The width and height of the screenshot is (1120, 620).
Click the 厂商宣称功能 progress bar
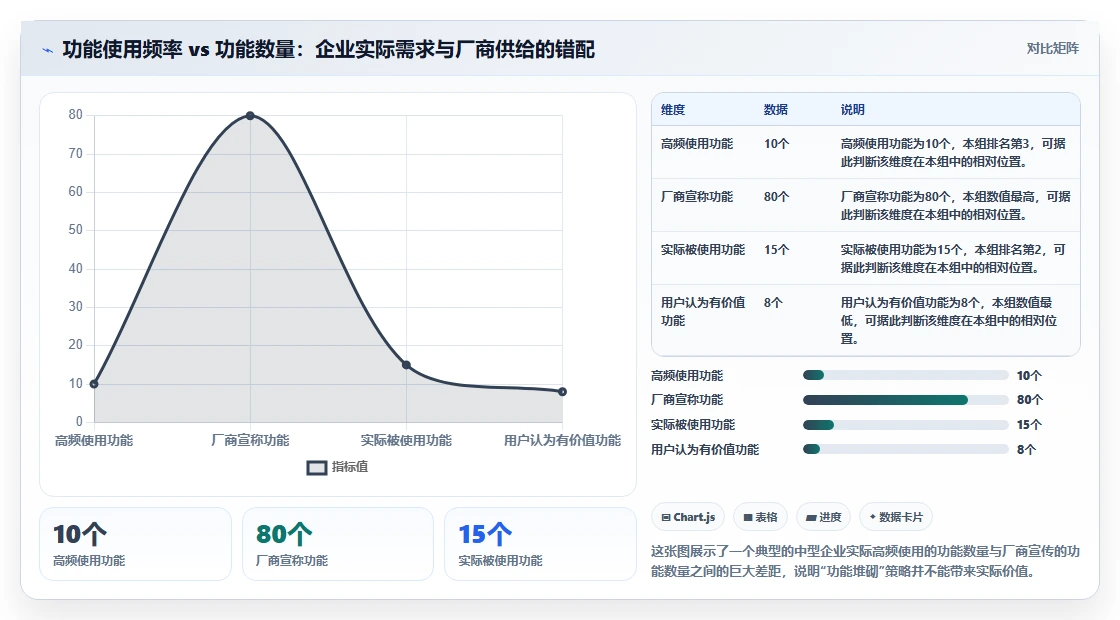(905, 400)
